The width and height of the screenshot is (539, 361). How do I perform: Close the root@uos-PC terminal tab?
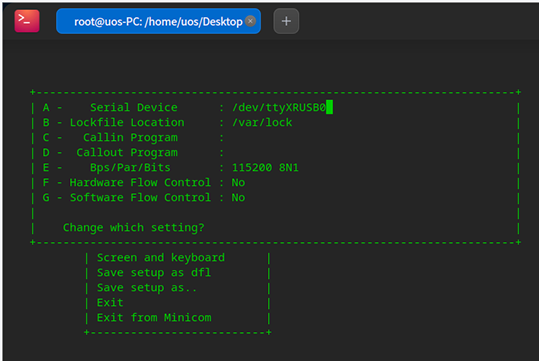250,21
